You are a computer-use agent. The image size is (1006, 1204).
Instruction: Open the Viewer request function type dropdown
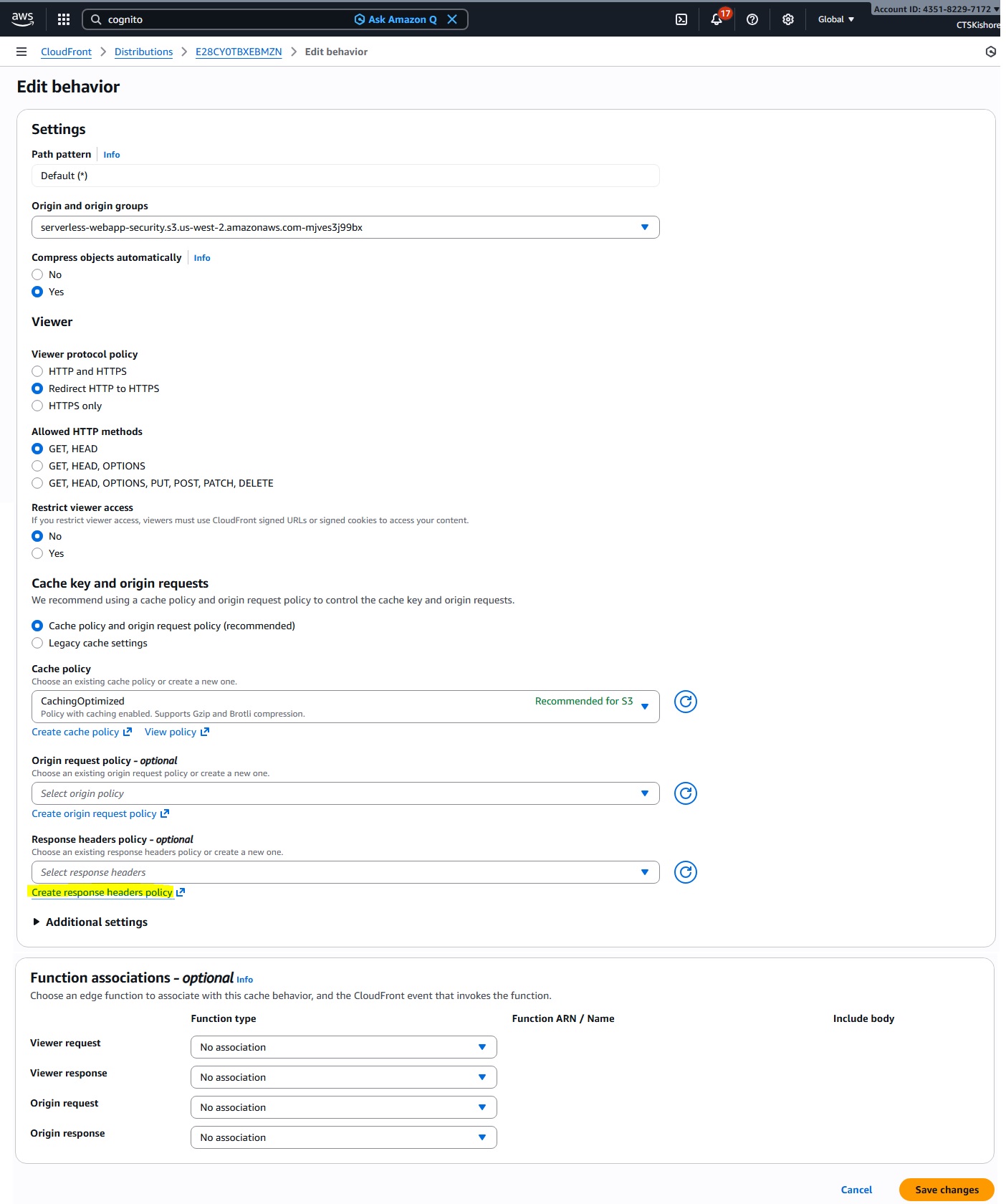point(343,1047)
